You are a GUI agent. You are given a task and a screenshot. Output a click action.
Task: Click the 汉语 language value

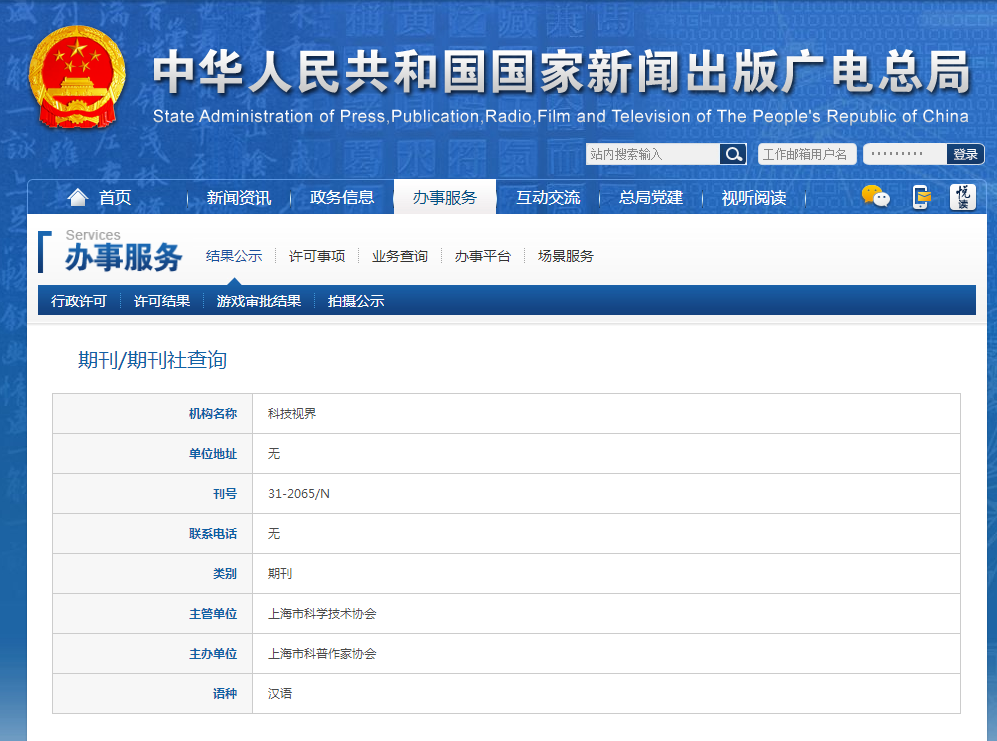[x=280, y=694]
